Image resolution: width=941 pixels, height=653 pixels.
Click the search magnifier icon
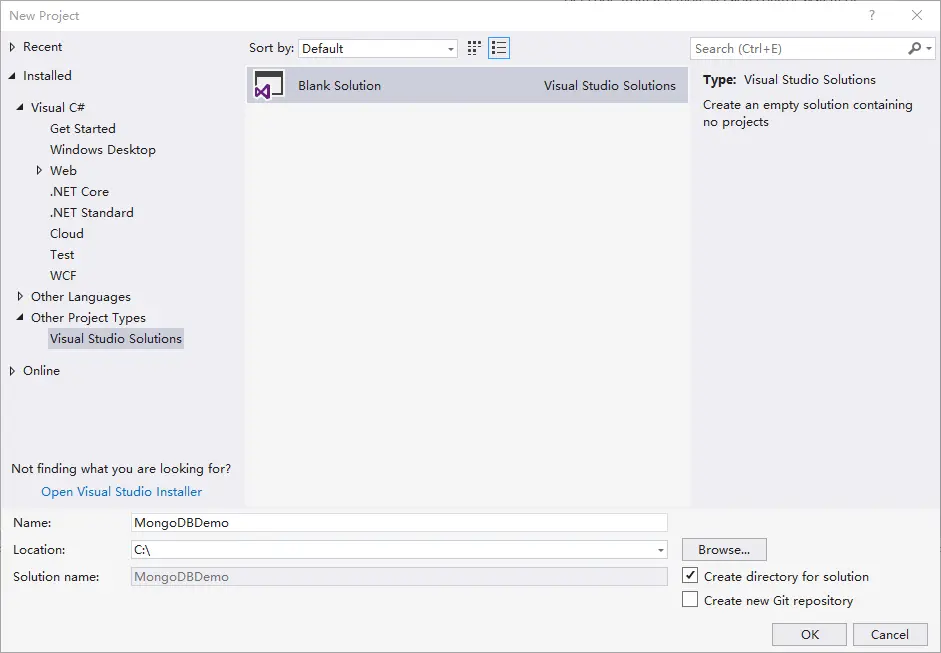(x=914, y=49)
